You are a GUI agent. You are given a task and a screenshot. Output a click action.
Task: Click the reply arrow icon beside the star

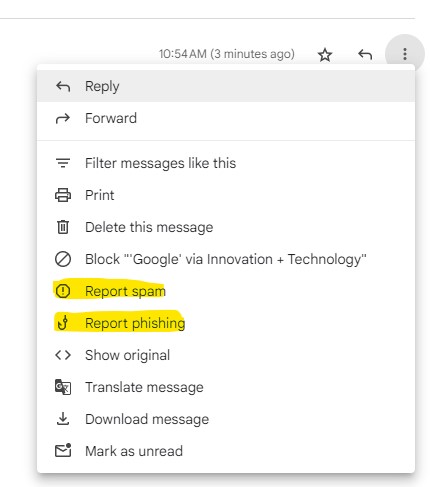pyautogui.click(x=365, y=54)
